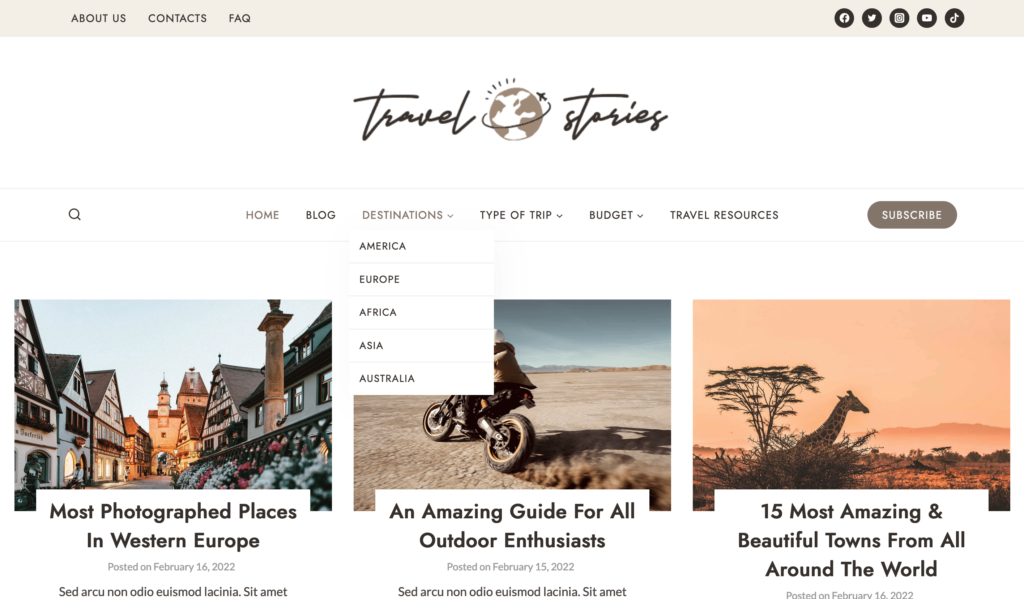Click the Travel Stories globe logo
The height and width of the screenshot is (599, 1024).
click(x=511, y=111)
